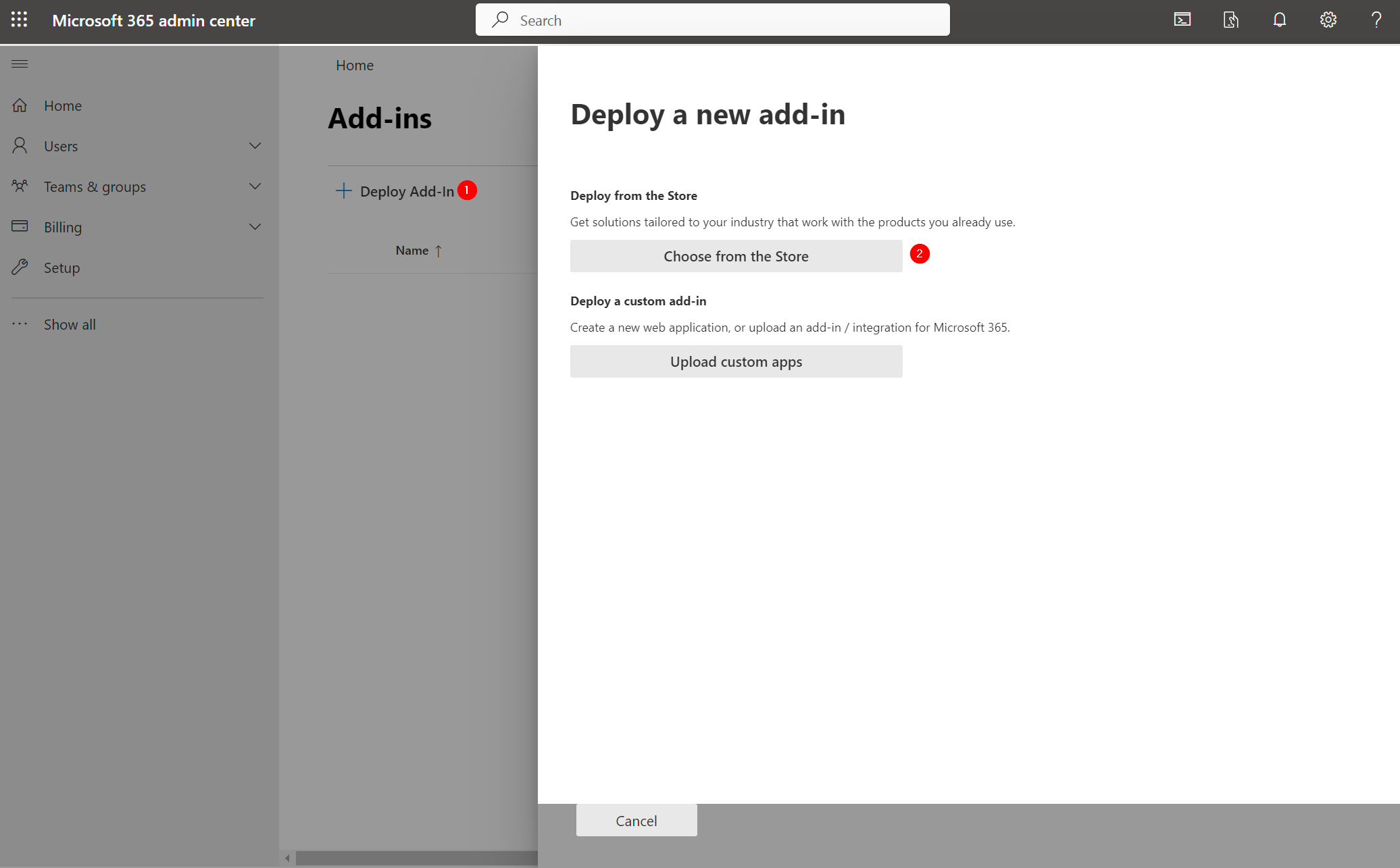
Task: Open the notifications bell
Action: tap(1279, 20)
